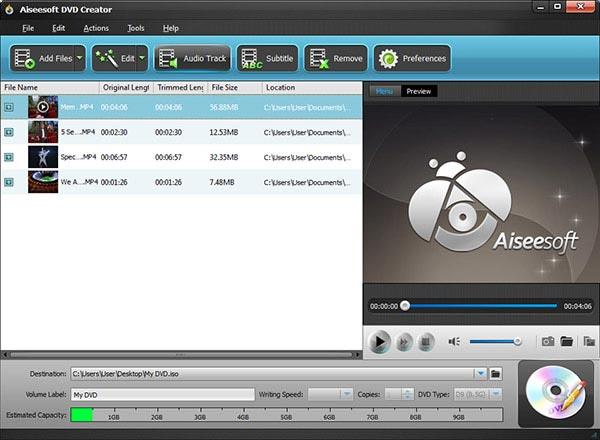Click the Trimmed Length column header
The image size is (600, 440).
[180, 88]
